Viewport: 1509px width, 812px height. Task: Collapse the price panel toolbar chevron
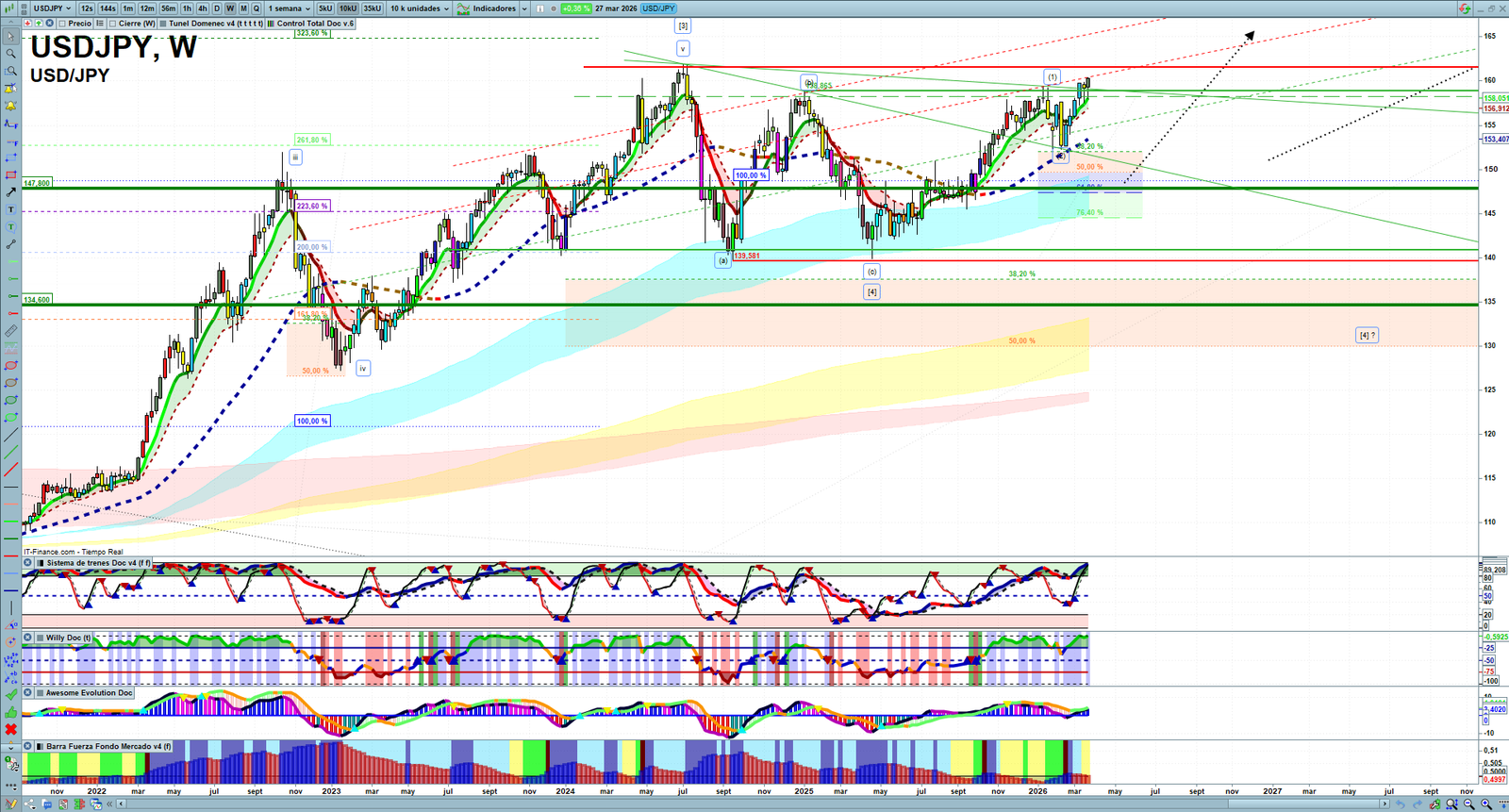tap(10, 24)
